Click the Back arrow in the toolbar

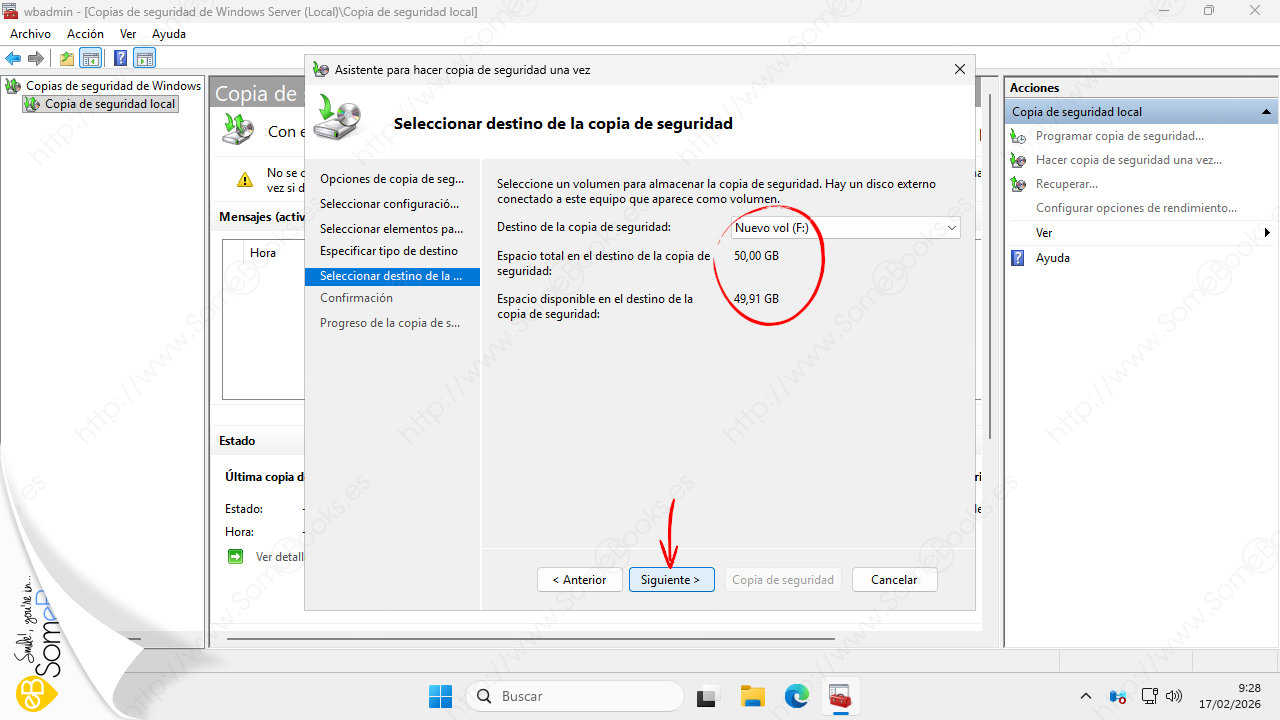[13, 58]
